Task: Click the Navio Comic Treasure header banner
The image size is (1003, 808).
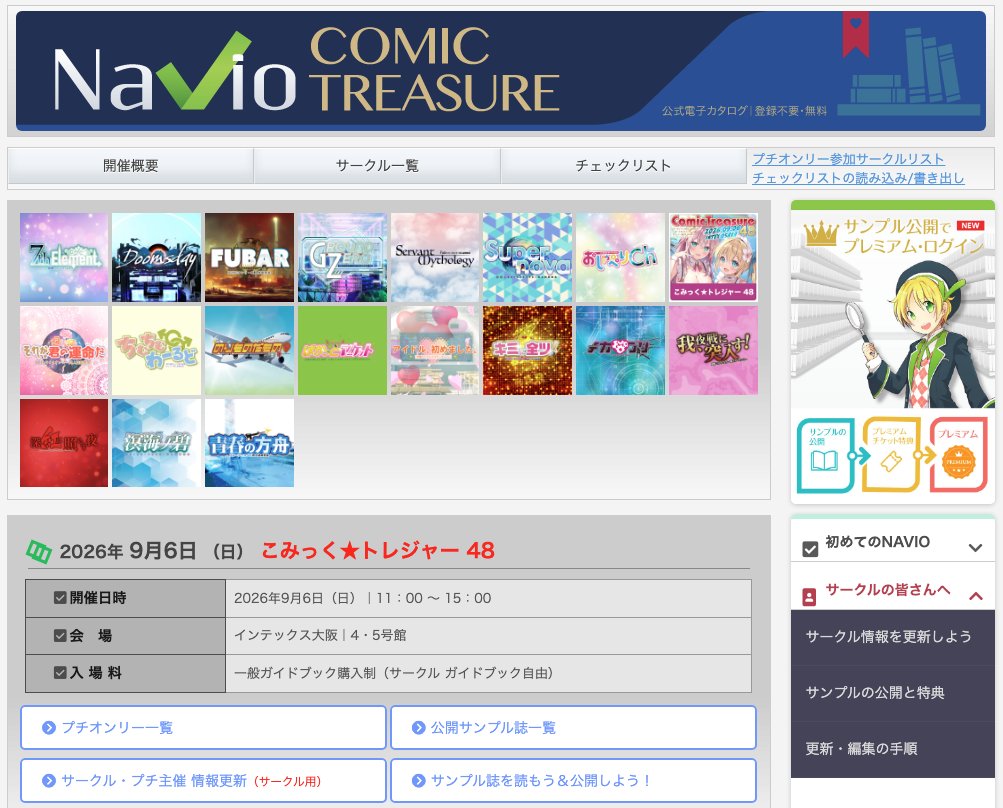Action: (x=501, y=71)
